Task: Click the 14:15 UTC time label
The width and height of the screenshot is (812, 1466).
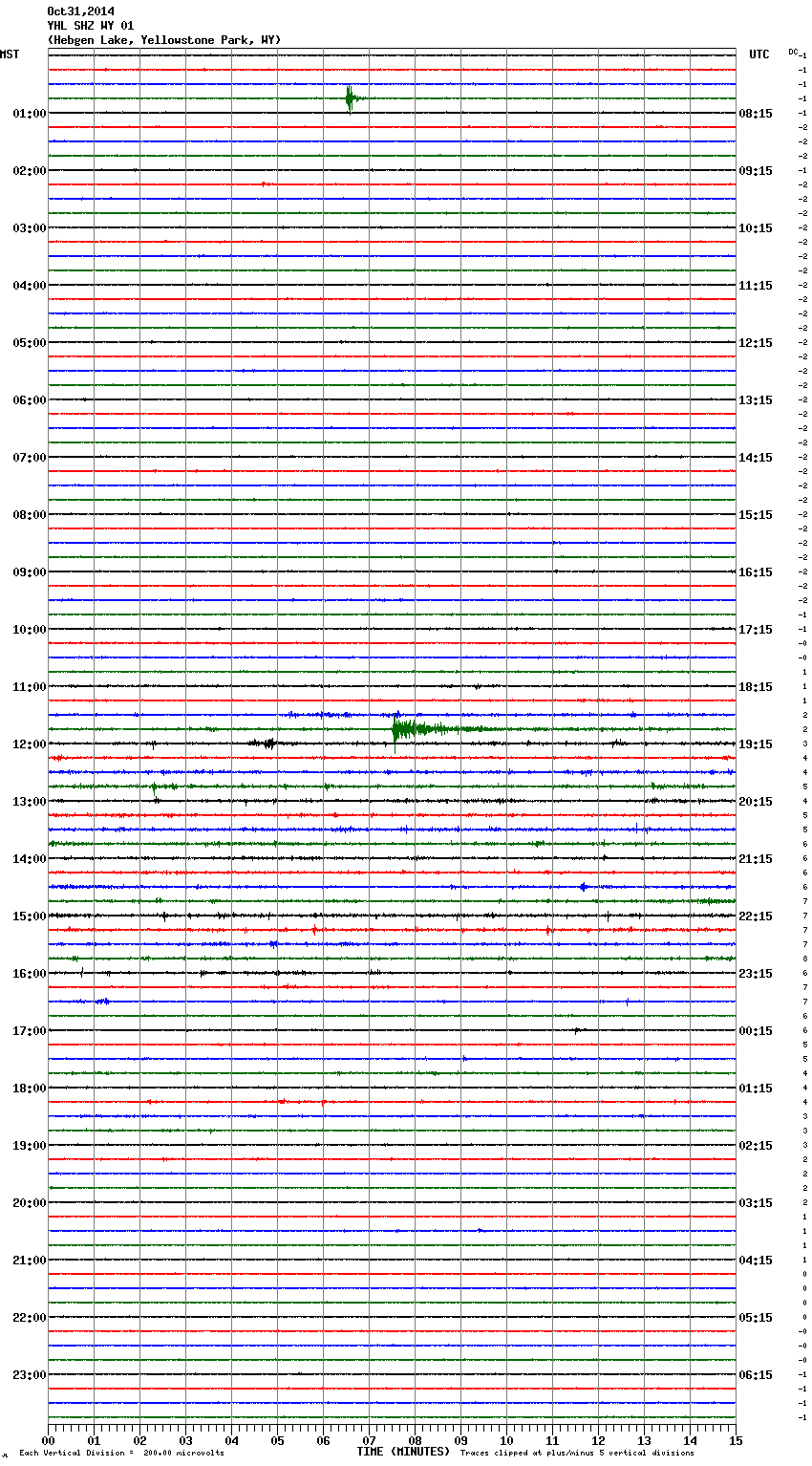Action: click(756, 458)
